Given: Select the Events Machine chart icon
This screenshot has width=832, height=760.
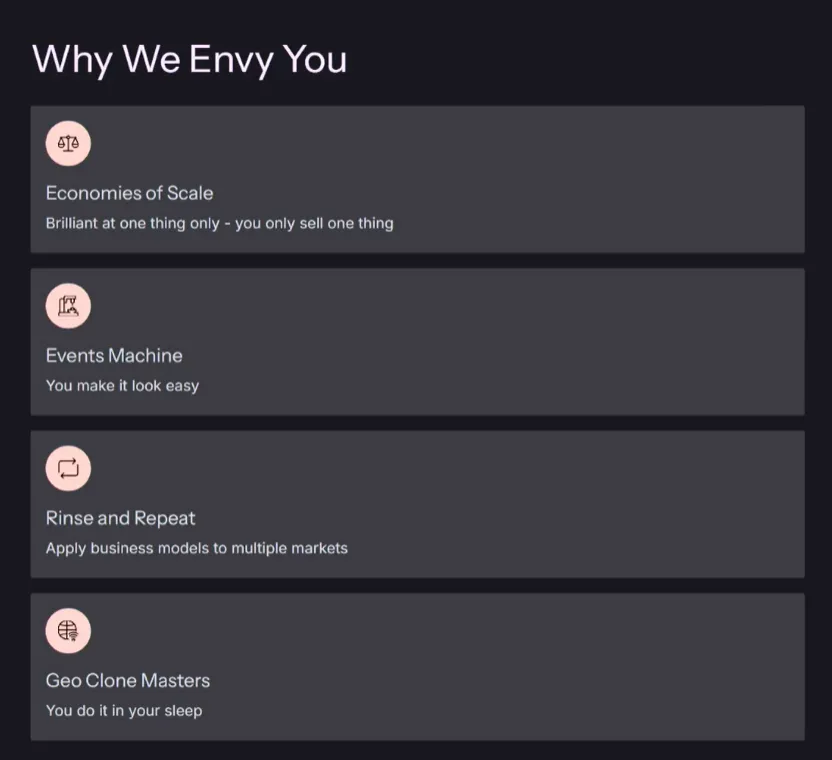Looking at the screenshot, I should pos(68,306).
